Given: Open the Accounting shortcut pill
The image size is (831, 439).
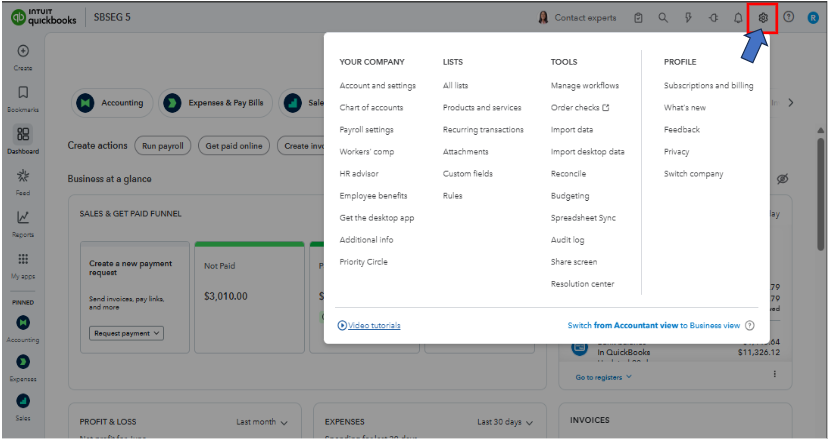Looking at the screenshot, I should 112,103.
